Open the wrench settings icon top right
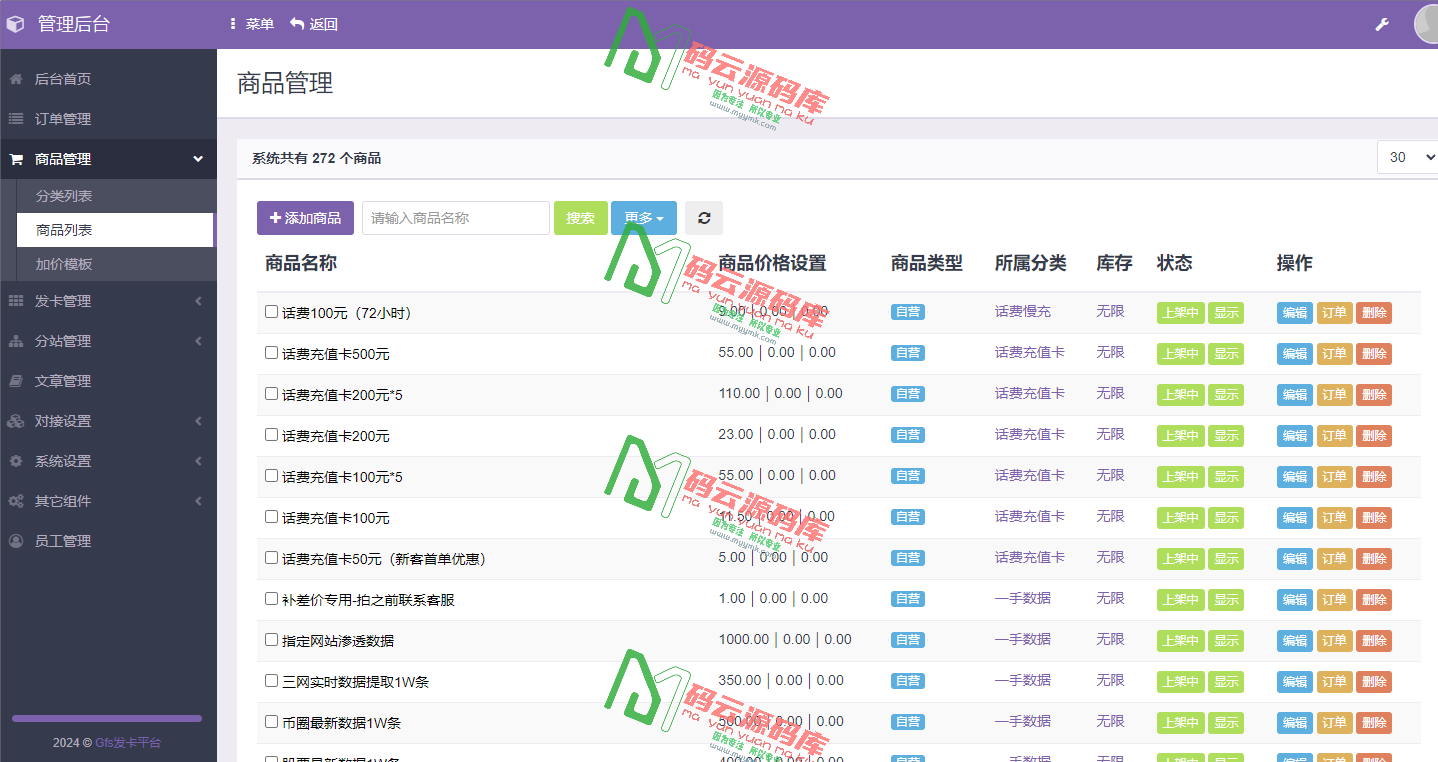The height and width of the screenshot is (762, 1438). (x=1382, y=22)
